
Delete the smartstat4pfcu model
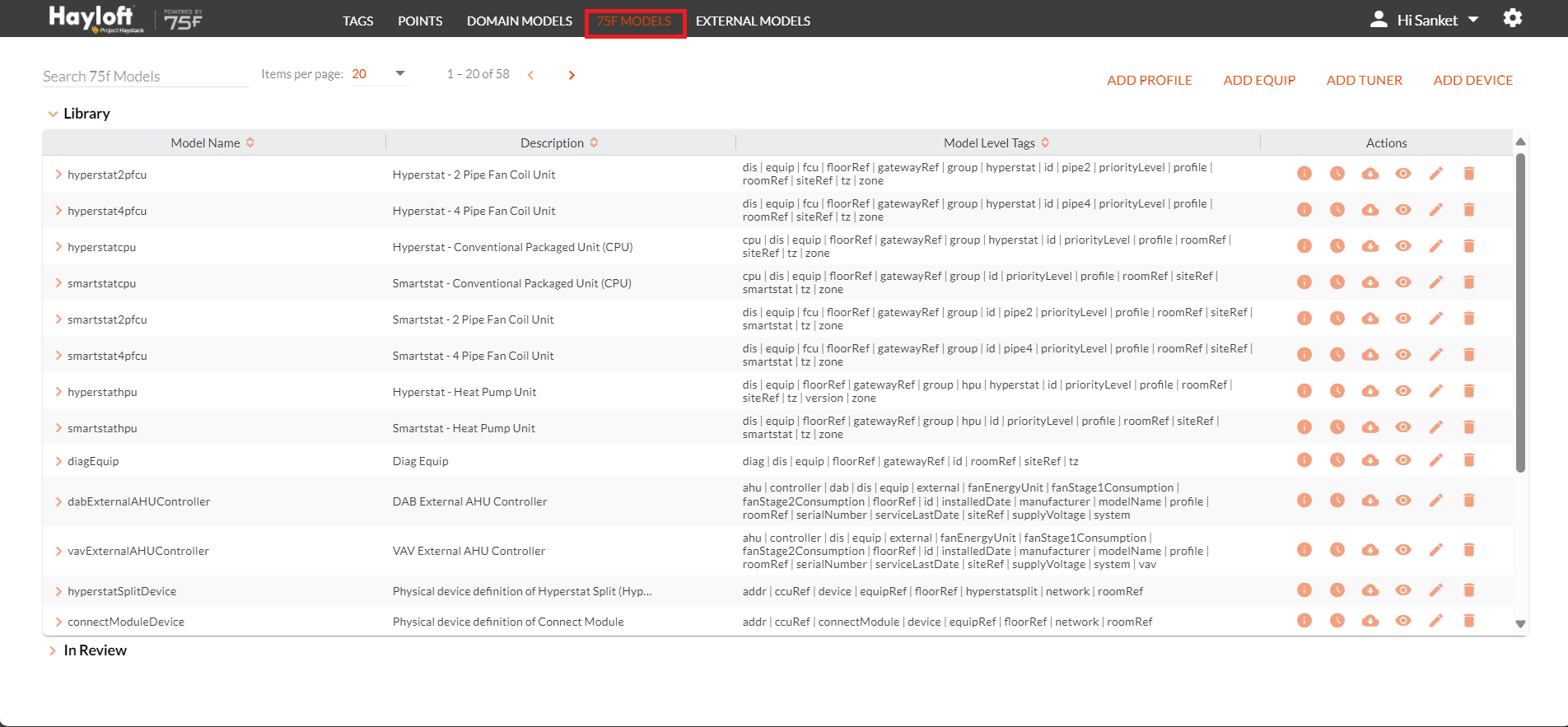coord(1469,355)
